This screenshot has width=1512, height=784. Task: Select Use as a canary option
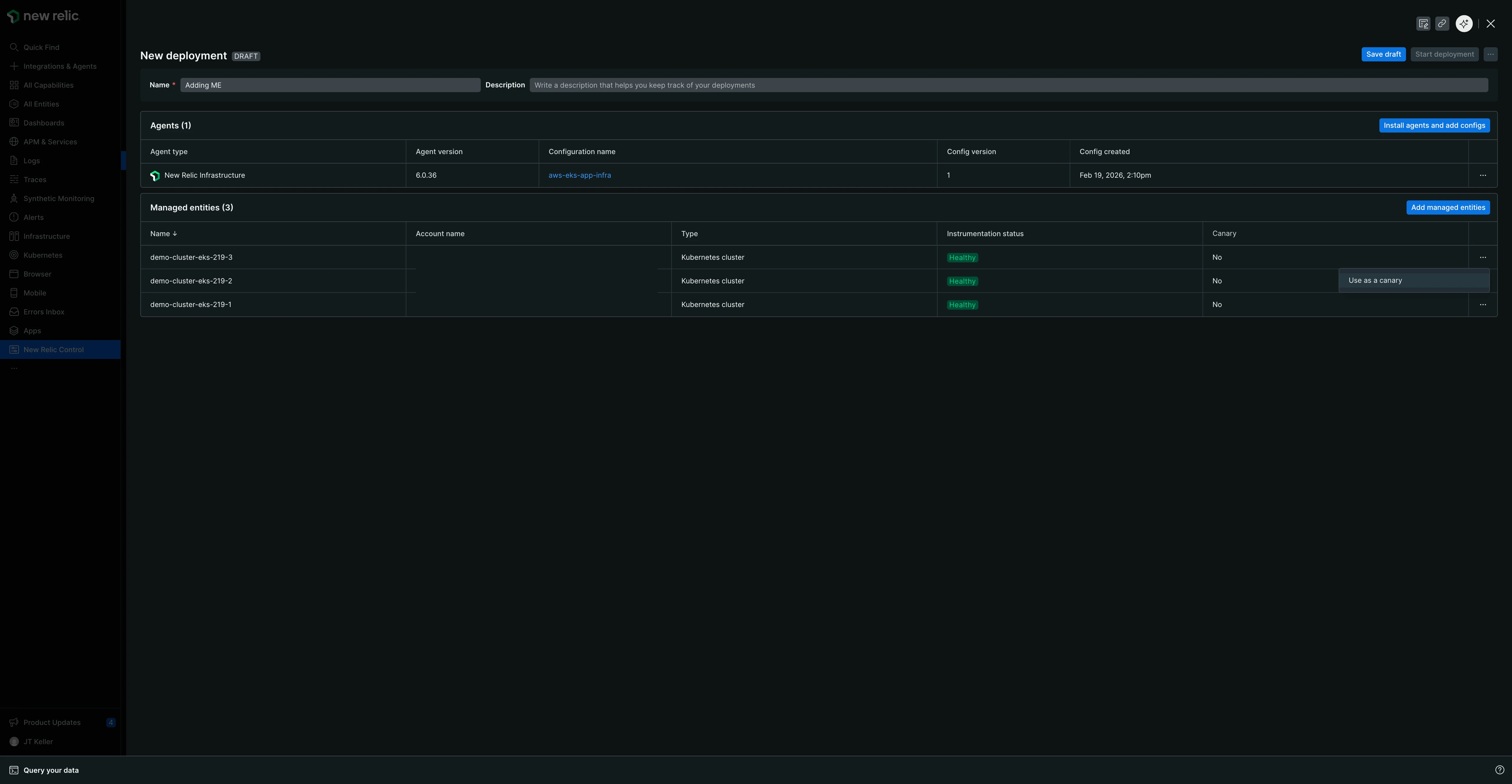(1375, 280)
